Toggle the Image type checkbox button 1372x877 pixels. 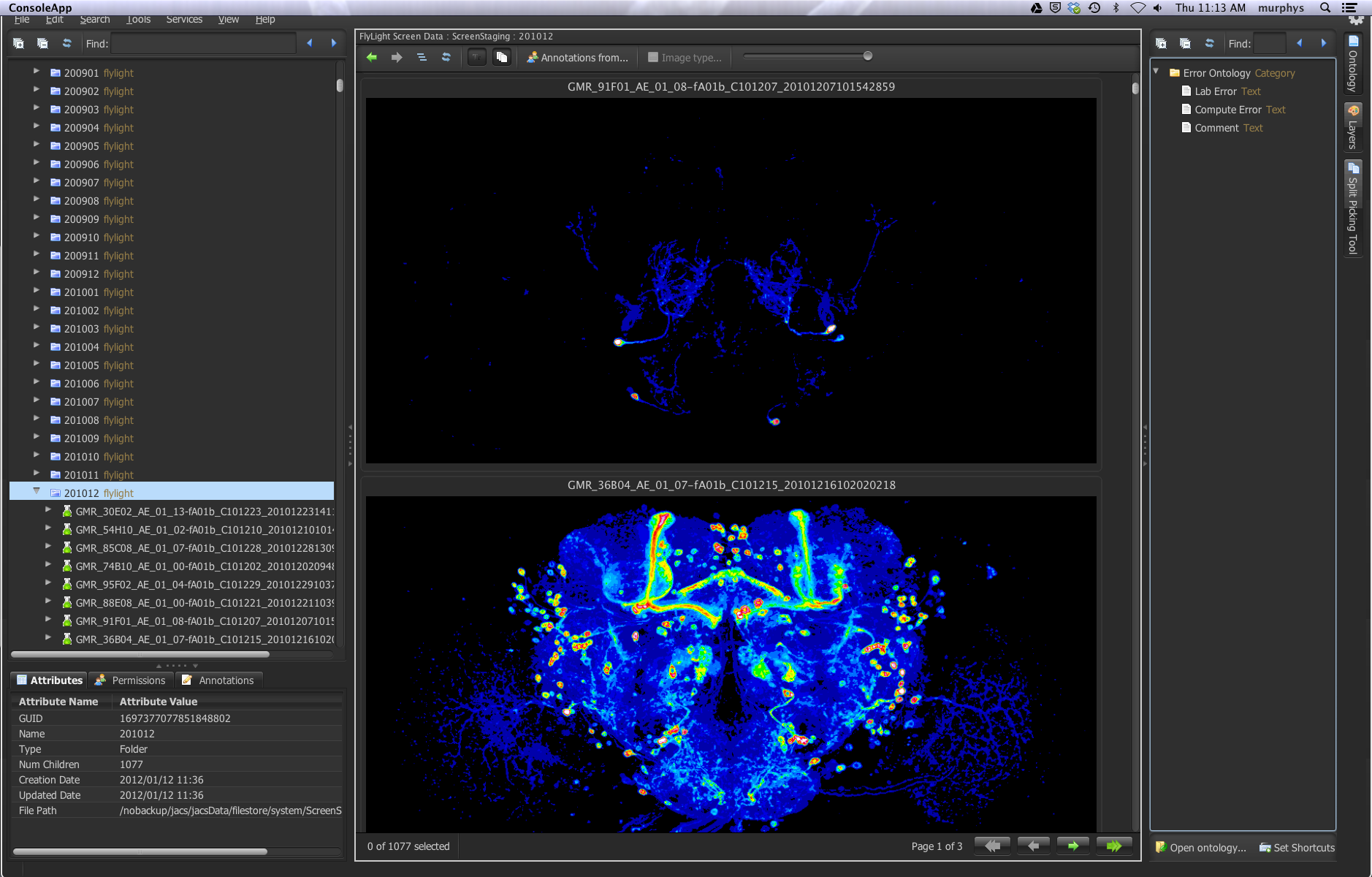click(684, 58)
